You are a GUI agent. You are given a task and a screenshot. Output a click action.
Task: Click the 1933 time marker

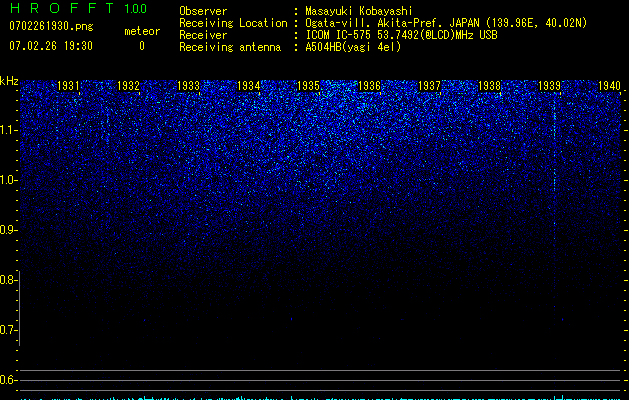click(x=189, y=85)
